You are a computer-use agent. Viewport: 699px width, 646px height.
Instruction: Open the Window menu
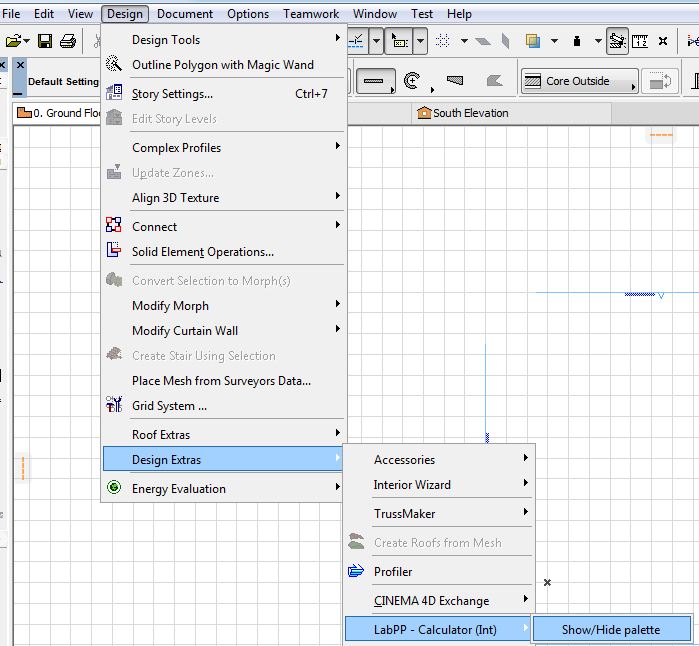[374, 14]
